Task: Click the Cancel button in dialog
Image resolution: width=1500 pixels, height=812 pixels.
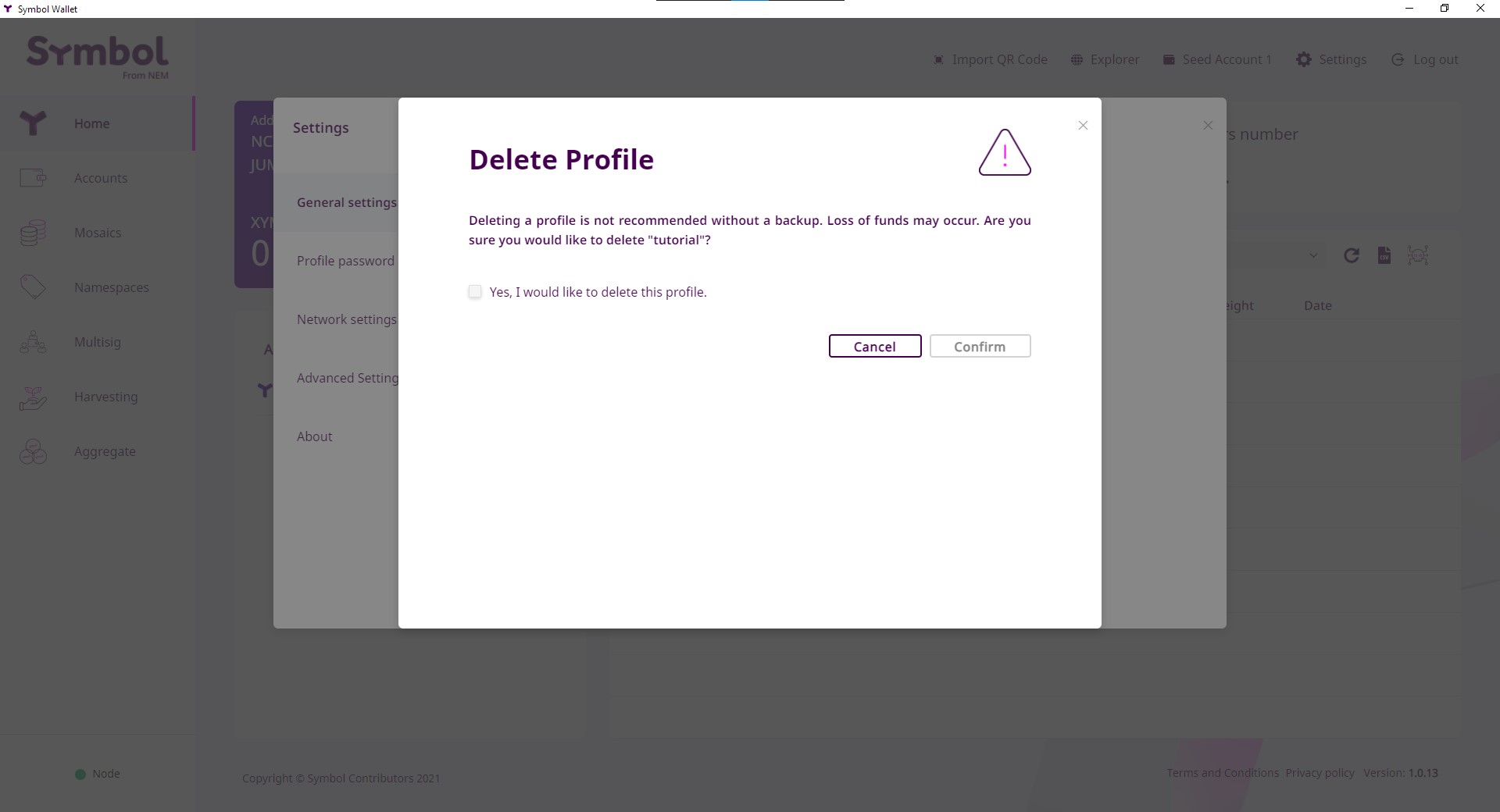Action: point(874,347)
